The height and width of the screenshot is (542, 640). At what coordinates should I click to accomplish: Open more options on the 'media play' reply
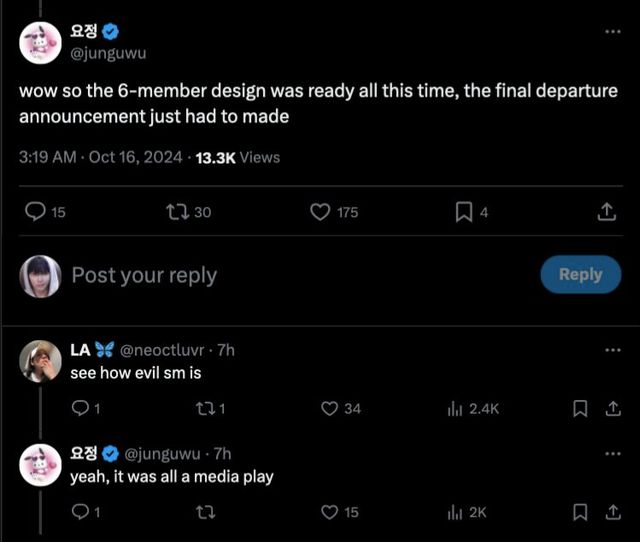coord(612,453)
